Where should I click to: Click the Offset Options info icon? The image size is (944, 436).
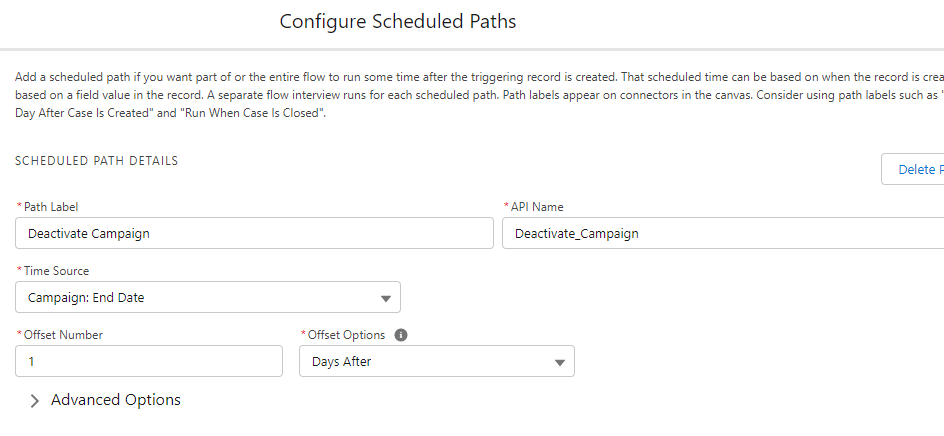click(401, 335)
